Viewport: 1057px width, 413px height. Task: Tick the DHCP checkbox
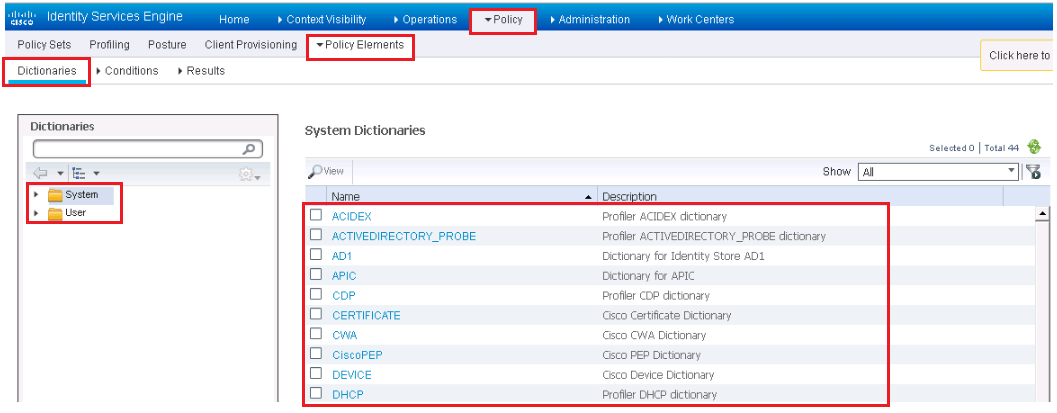pos(315,393)
